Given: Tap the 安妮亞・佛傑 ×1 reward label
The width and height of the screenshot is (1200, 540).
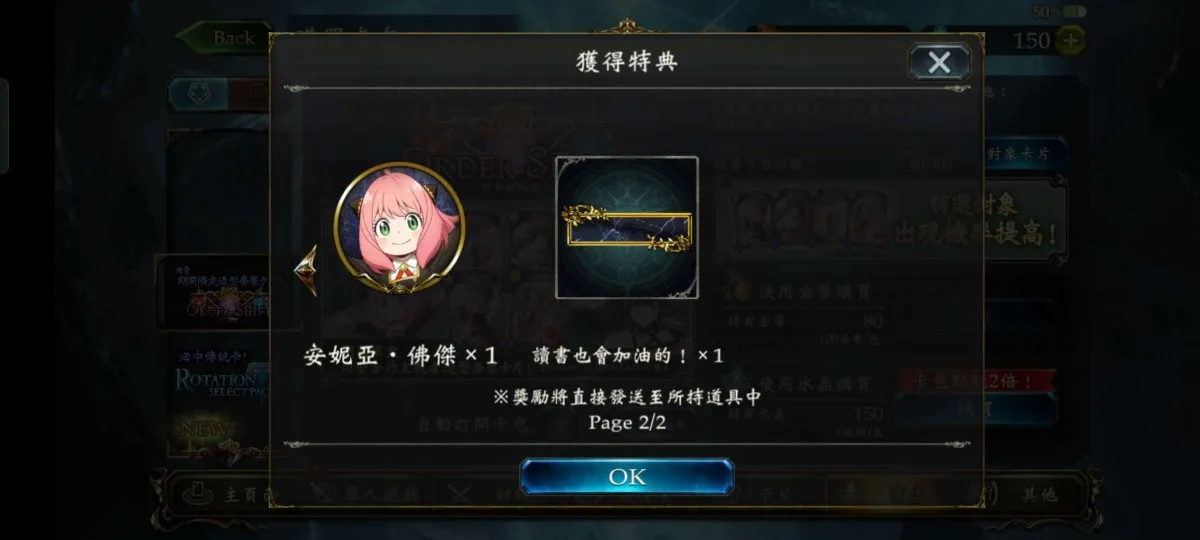Looking at the screenshot, I should (401, 356).
